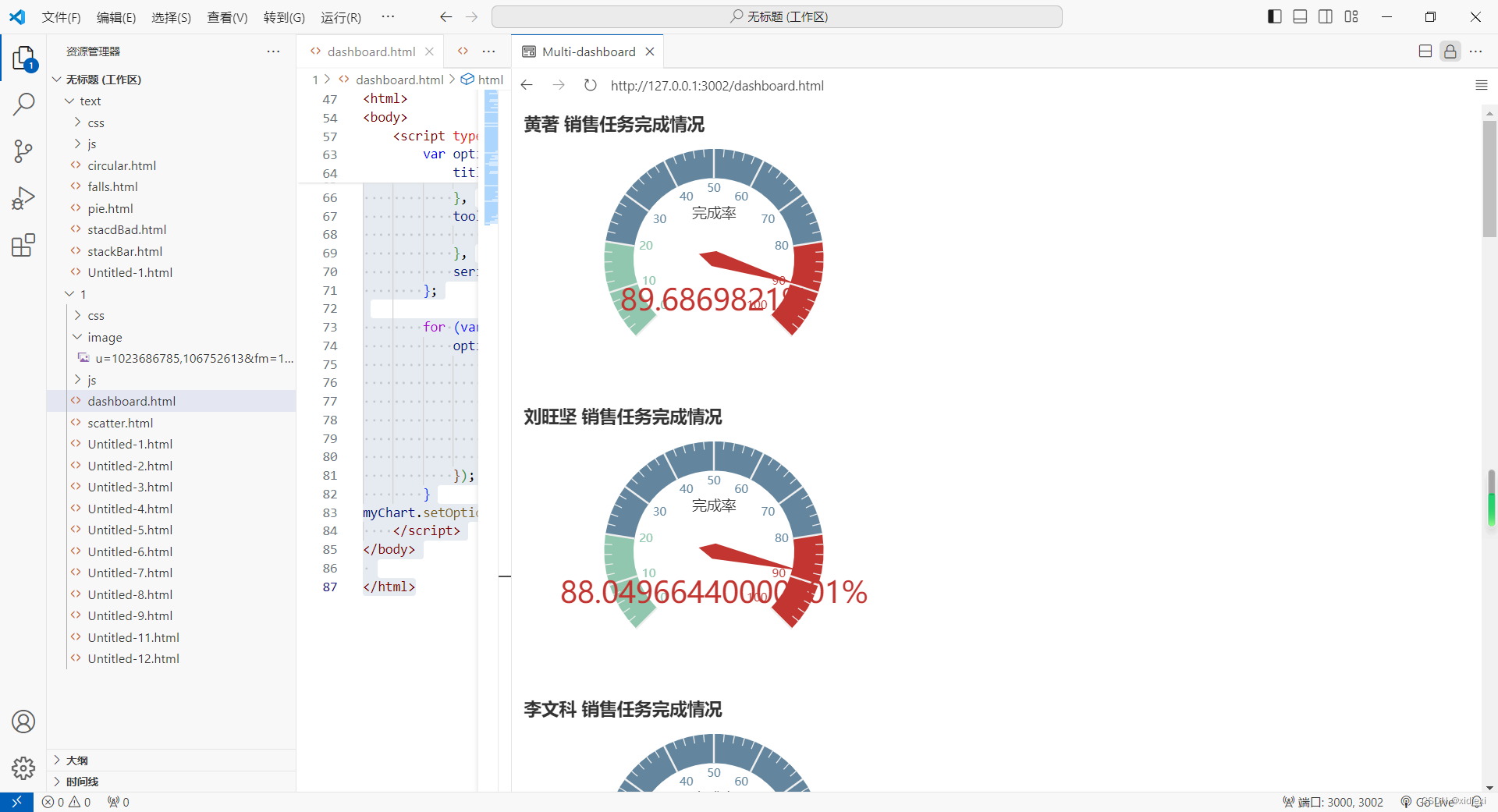This screenshot has height=812, width=1498.
Task: Toggle the secondary side bar layout icon
Action: pyautogui.click(x=1326, y=16)
